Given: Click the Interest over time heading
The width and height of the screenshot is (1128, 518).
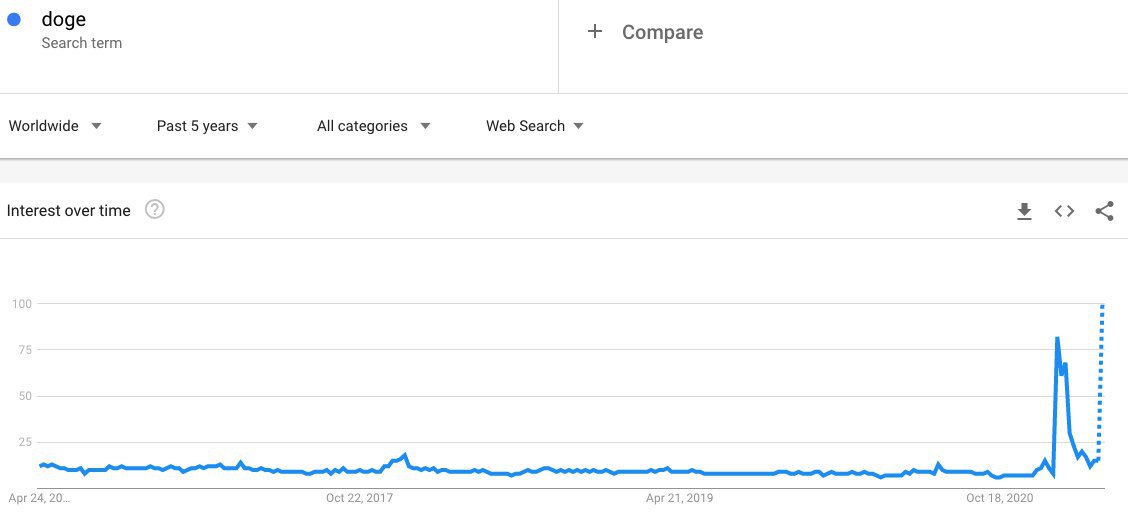Looking at the screenshot, I should (68, 211).
